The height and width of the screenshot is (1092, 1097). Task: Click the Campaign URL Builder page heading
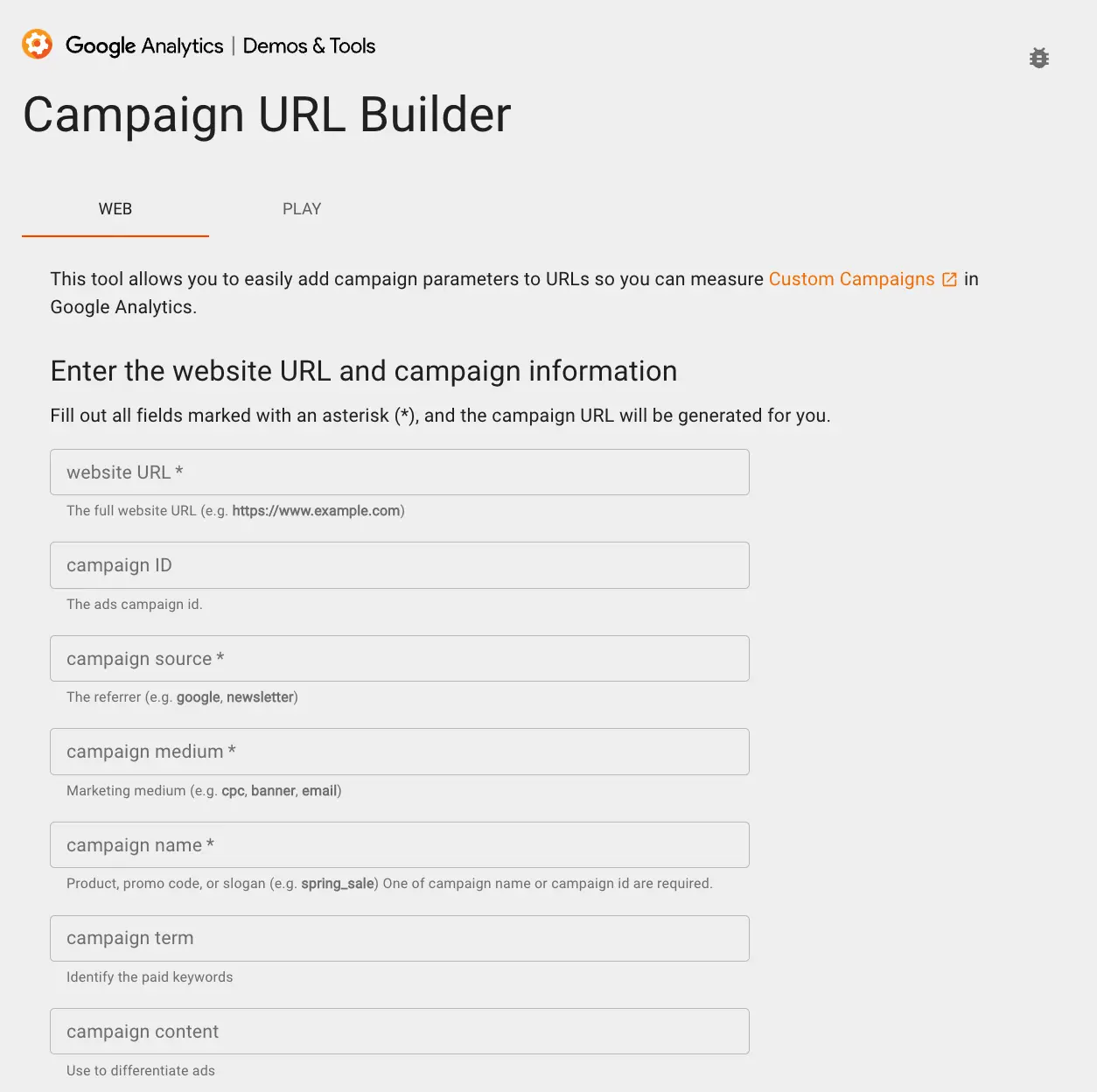pos(267,115)
